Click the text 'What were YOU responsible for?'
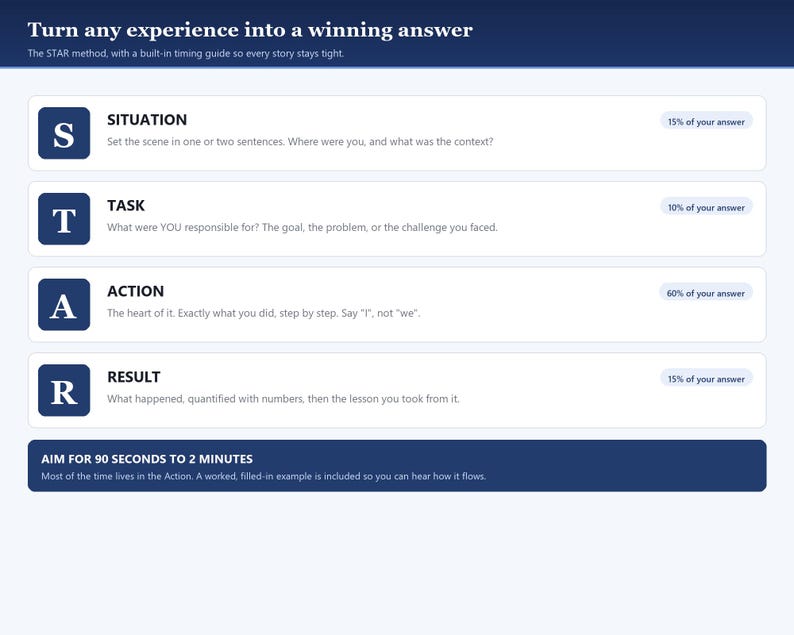This screenshot has height=635, width=794. 183,227
